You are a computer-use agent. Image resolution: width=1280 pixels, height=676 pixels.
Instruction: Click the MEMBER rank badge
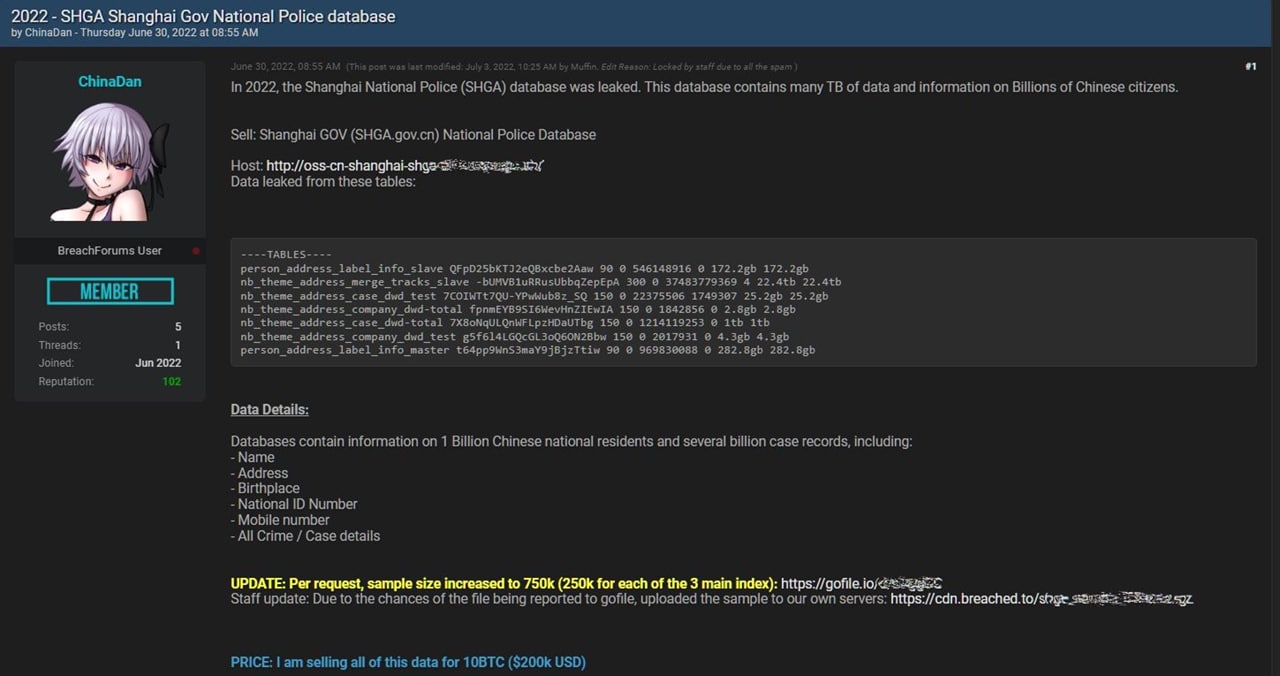pos(110,291)
